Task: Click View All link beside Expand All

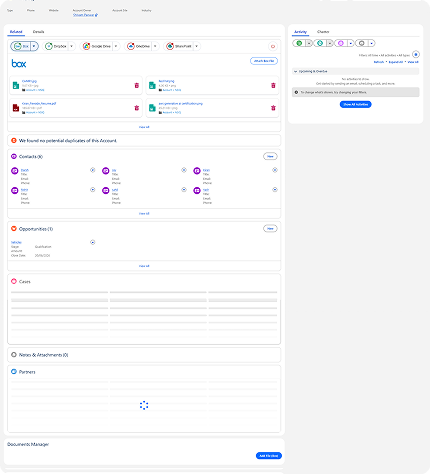Action: coord(413,62)
